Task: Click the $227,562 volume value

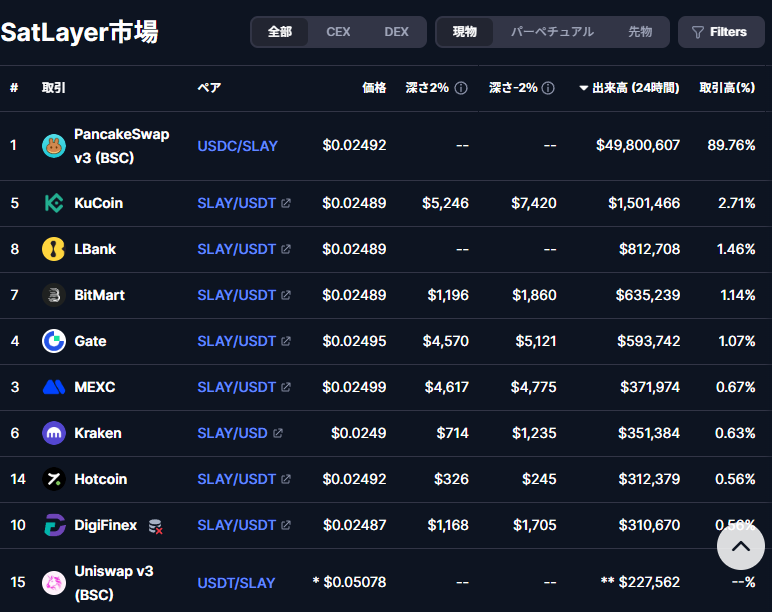Action: pyautogui.click(x=649, y=582)
